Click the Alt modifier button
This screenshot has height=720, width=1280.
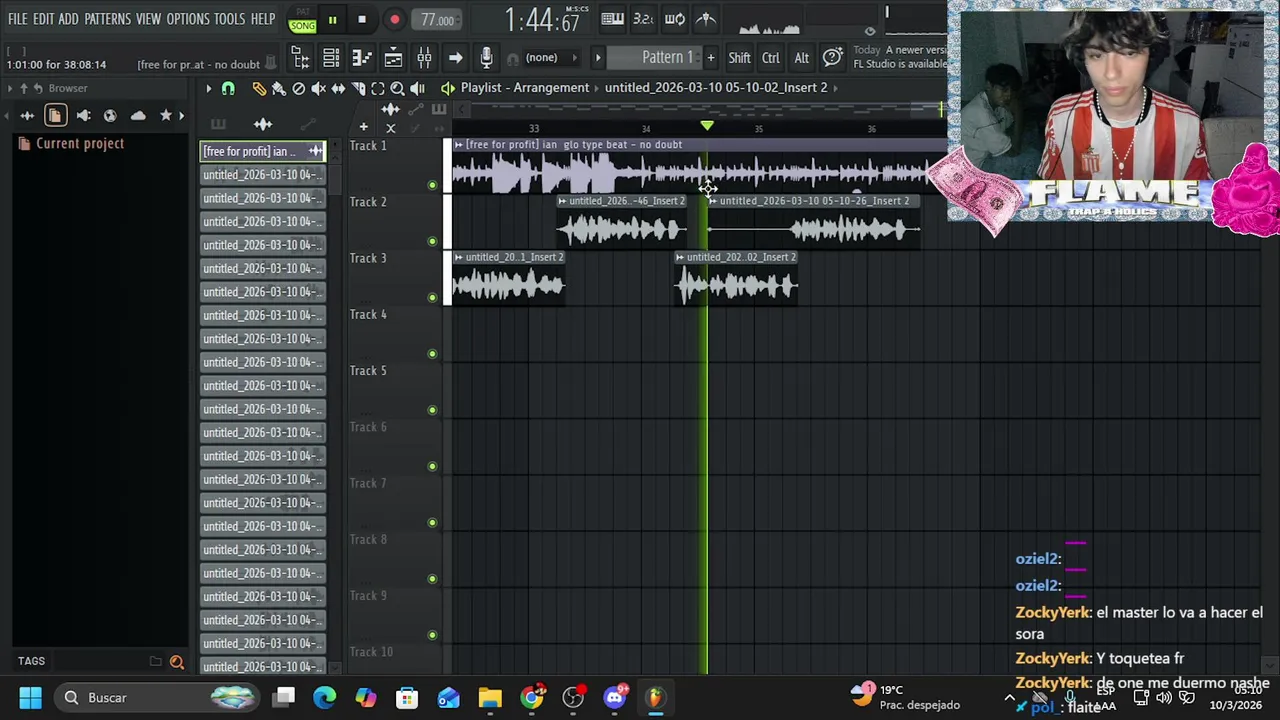pos(801,58)
